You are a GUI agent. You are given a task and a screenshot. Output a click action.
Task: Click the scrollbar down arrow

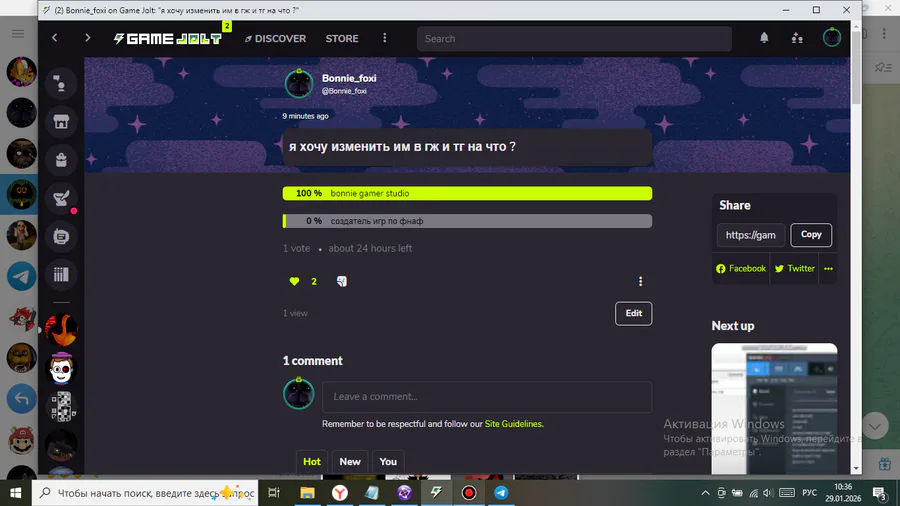[856, 468]
